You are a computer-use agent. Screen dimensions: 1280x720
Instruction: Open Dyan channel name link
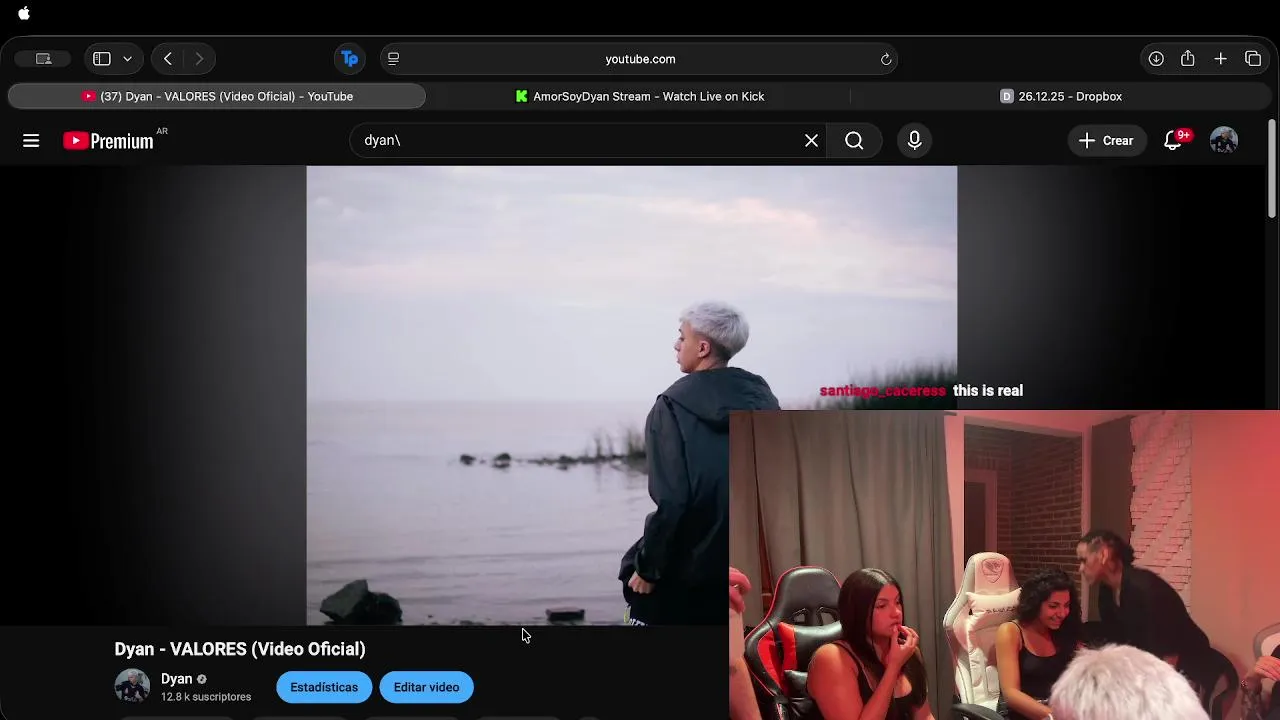[176, 678]
